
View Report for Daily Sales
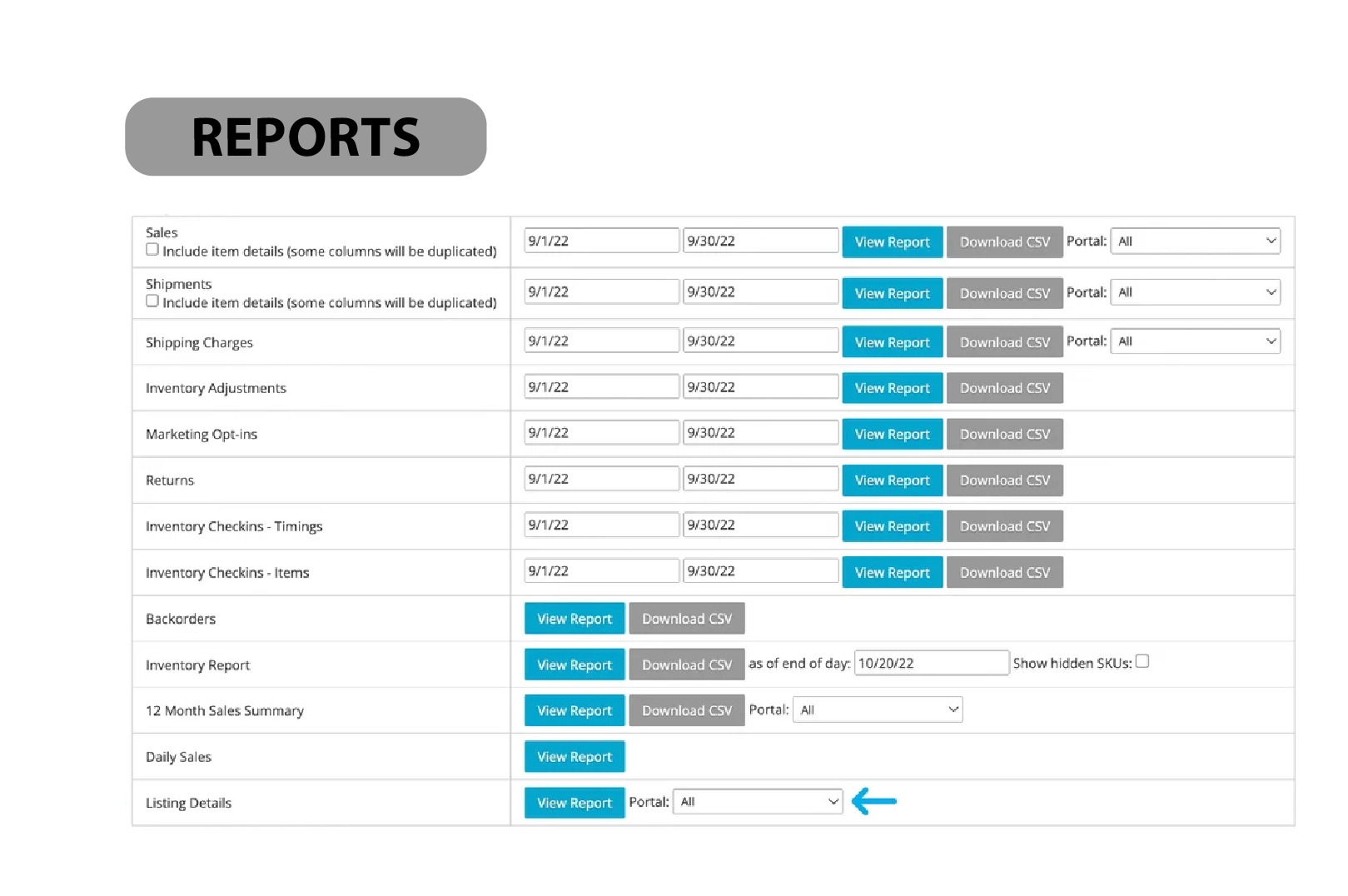coord(575,757)
